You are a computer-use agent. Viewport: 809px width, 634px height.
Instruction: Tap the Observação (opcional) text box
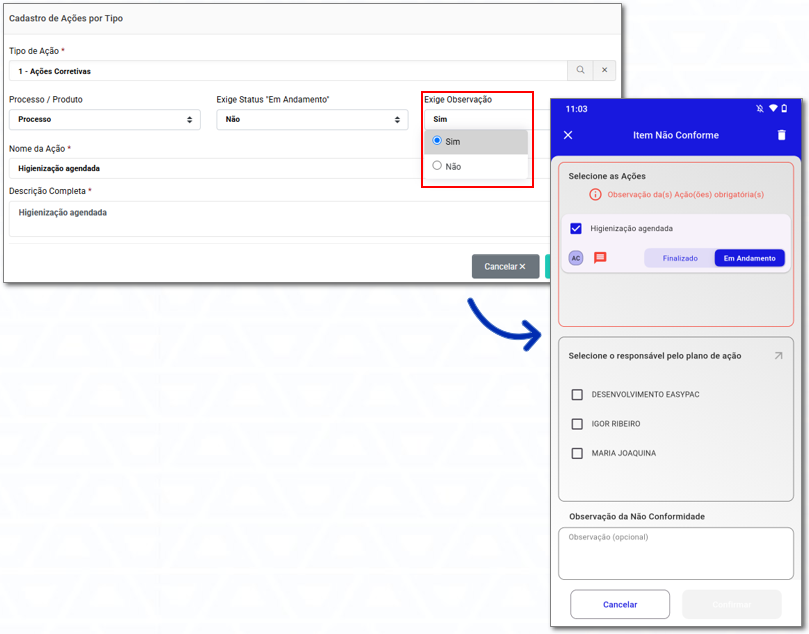pos(675,553)
